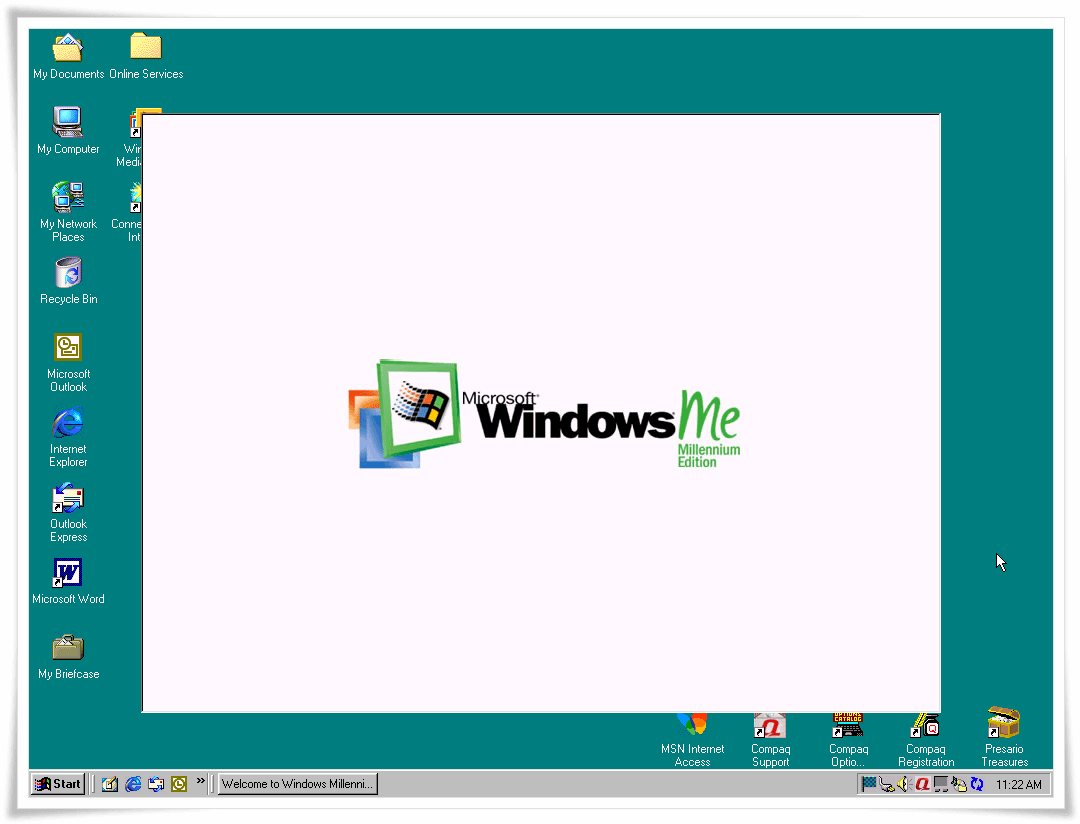Viewport: 1080px width, 824px height.
Task: Open My Documents
Action: click(67, 47)
